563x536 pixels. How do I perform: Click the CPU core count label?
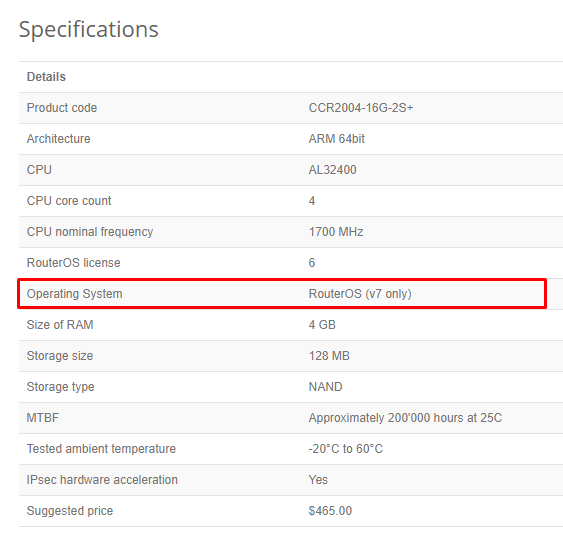[x=69, y=201]
